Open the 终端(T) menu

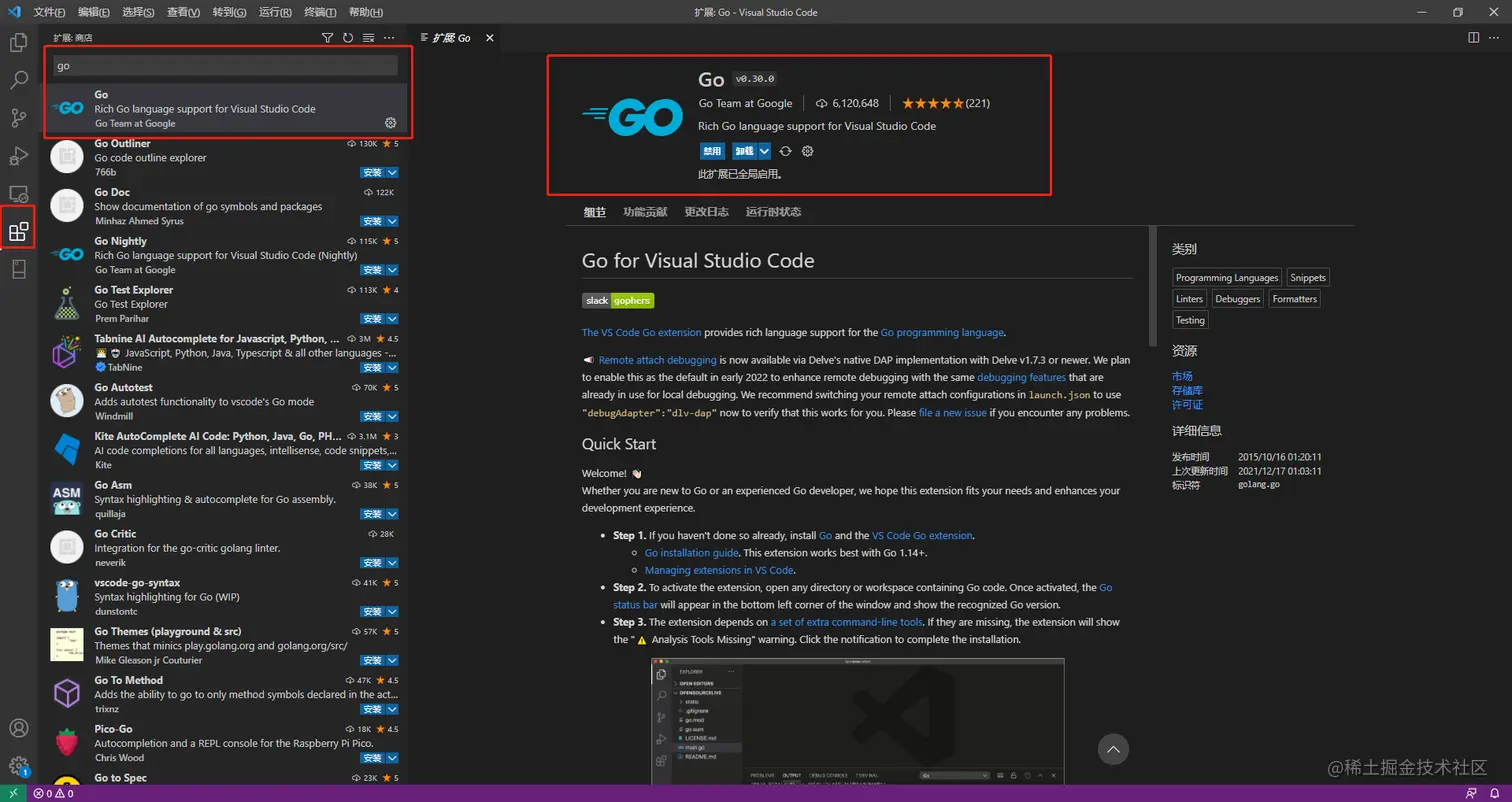coord(320,12)
